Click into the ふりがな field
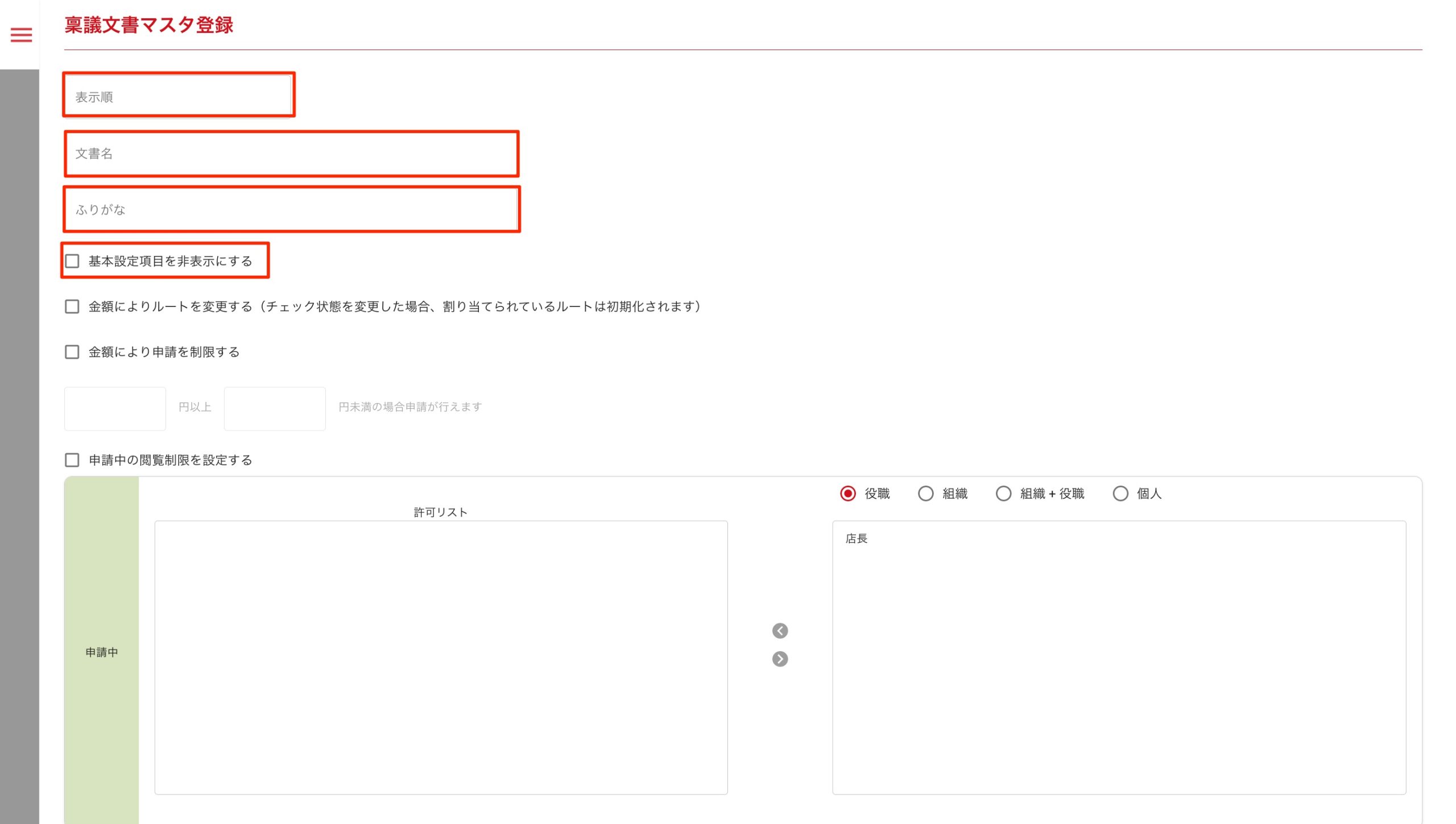Image resolution: width=1456 pixels, height=824 pixels. [291, 209]
